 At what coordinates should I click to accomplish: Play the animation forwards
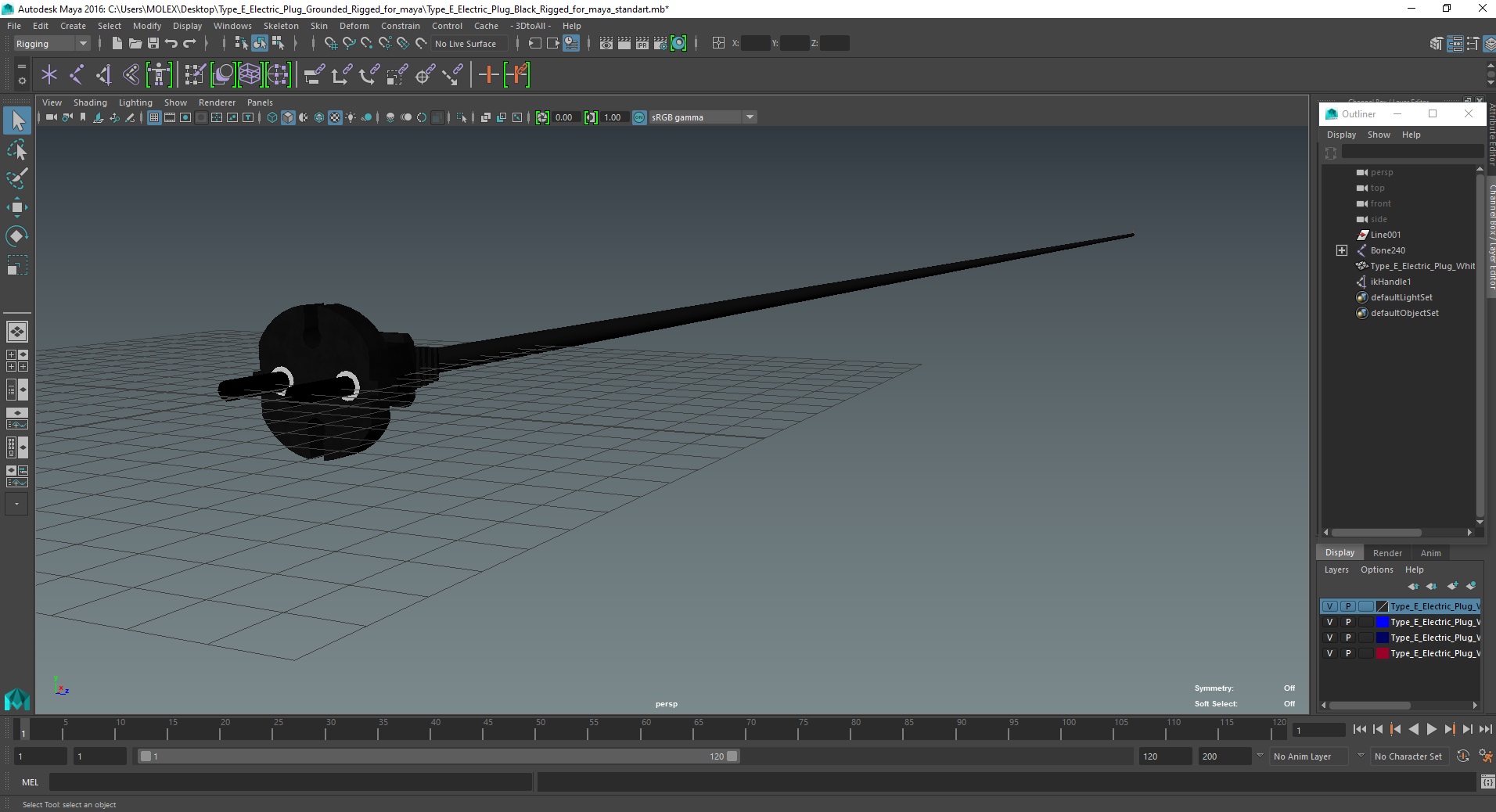tap(1432, 729)
